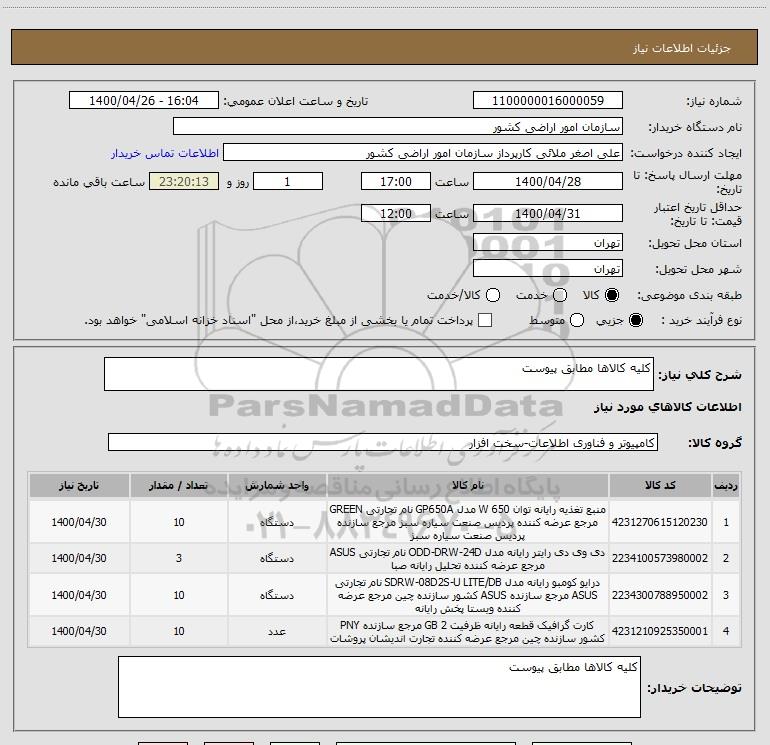Click the شماره نیاز field 1100000016000059
The image size is (770, 745).
[x=548, y=100]
